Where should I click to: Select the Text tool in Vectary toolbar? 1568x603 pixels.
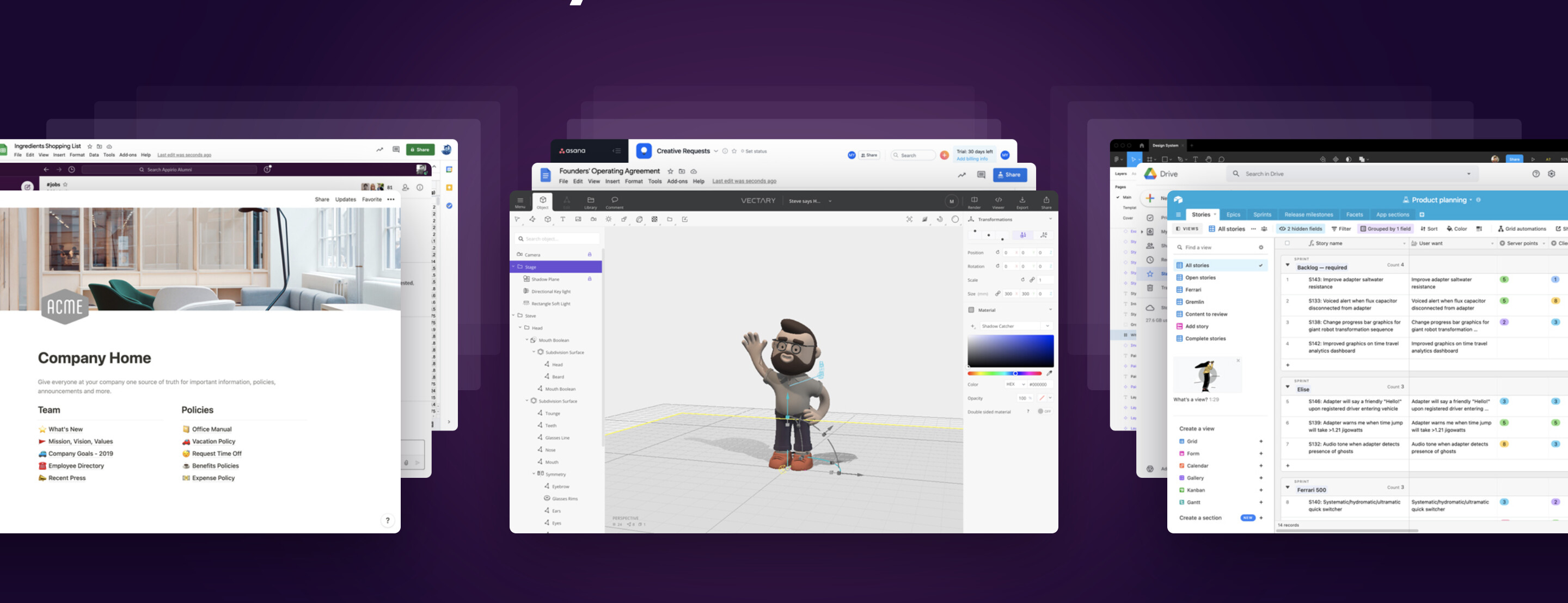[x=562, y=219]
